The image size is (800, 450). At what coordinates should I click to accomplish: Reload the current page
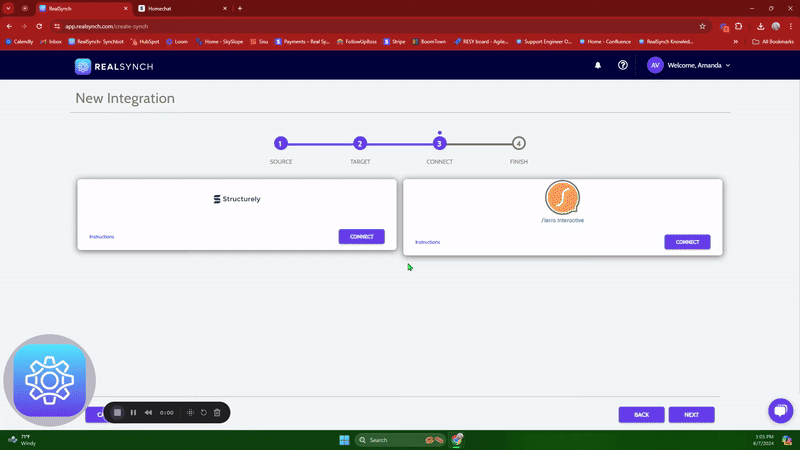pos(39,26)
